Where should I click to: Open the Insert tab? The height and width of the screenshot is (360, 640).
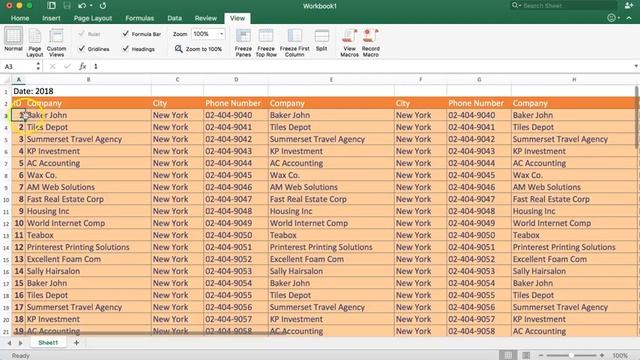(x=51, y=18)
